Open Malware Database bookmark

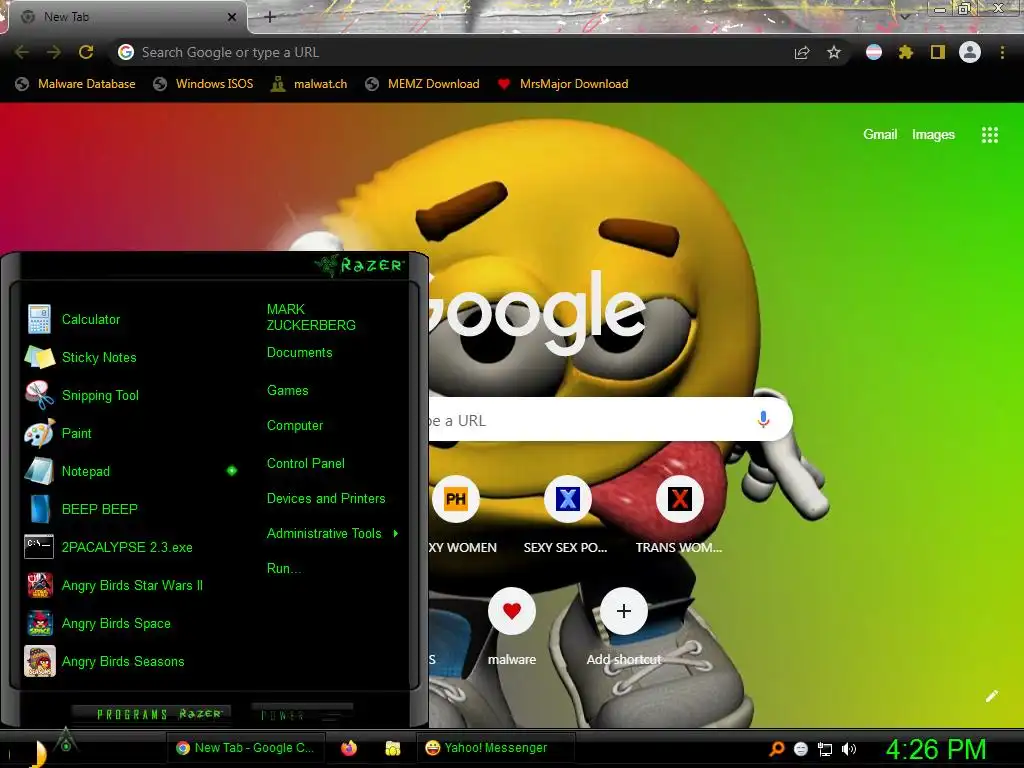(76, 84)
